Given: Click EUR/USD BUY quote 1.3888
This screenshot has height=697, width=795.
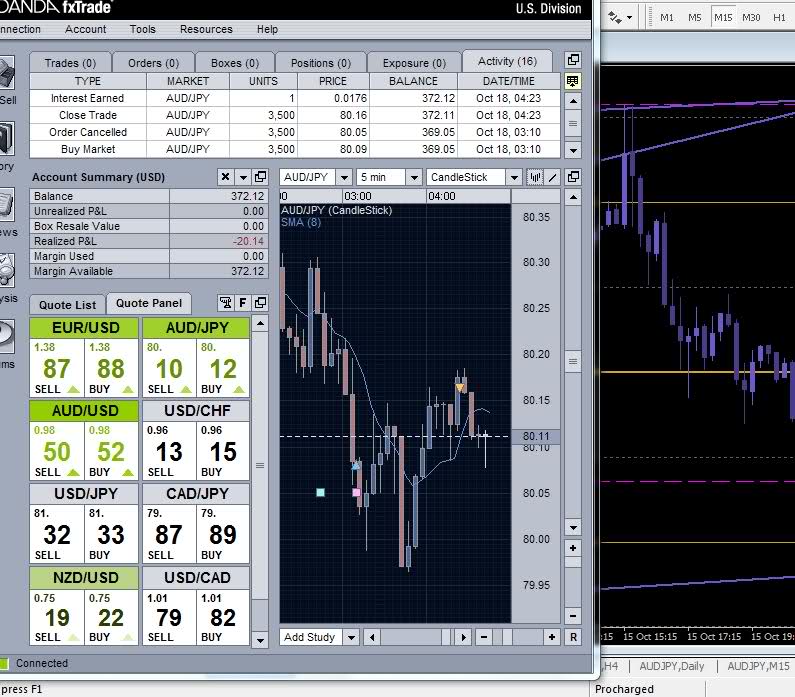Looking at the screenshot, I should click(111, 368).
